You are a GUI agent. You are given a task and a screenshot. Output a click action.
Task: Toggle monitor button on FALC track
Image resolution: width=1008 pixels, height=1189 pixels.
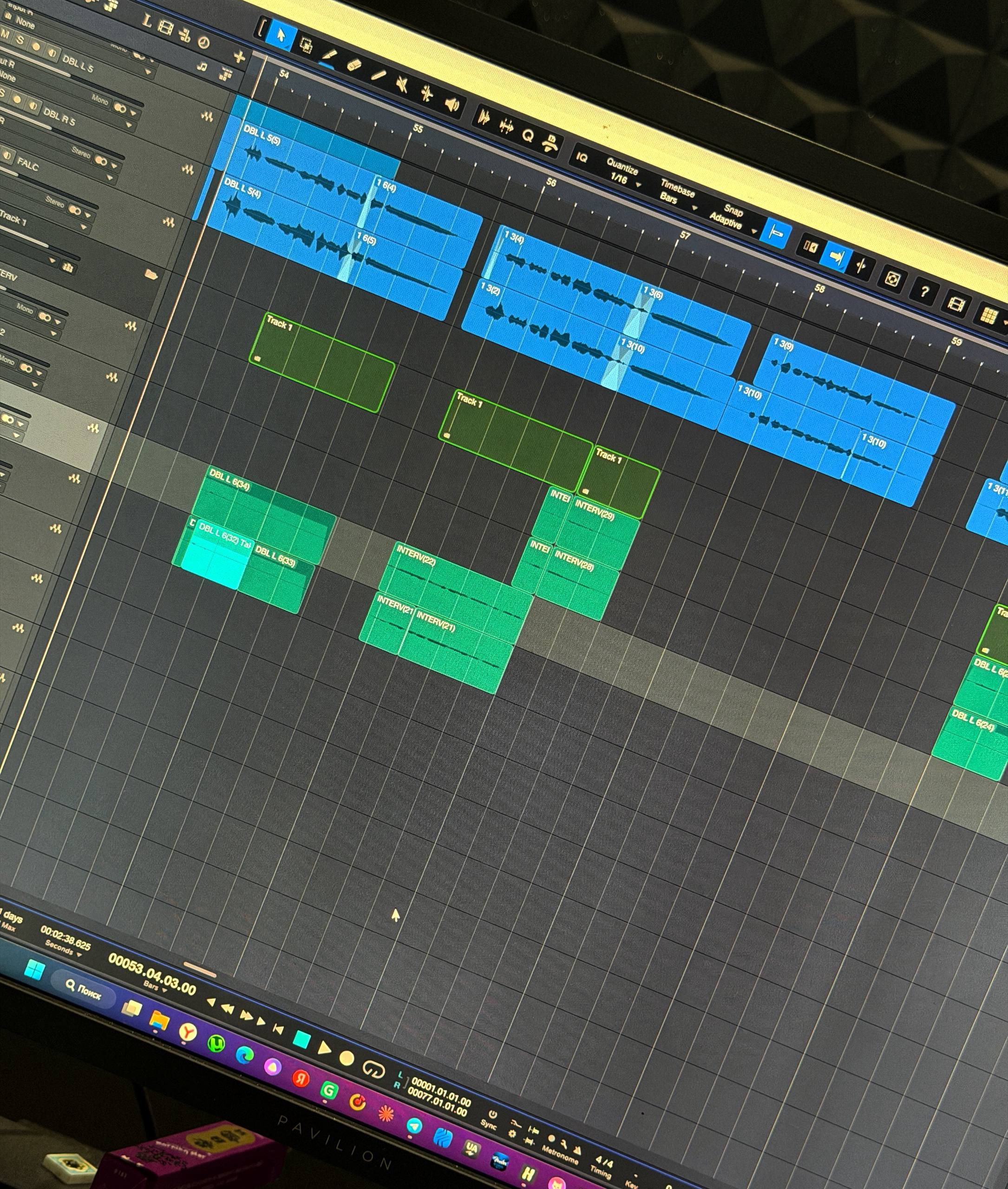coord(7,155)
